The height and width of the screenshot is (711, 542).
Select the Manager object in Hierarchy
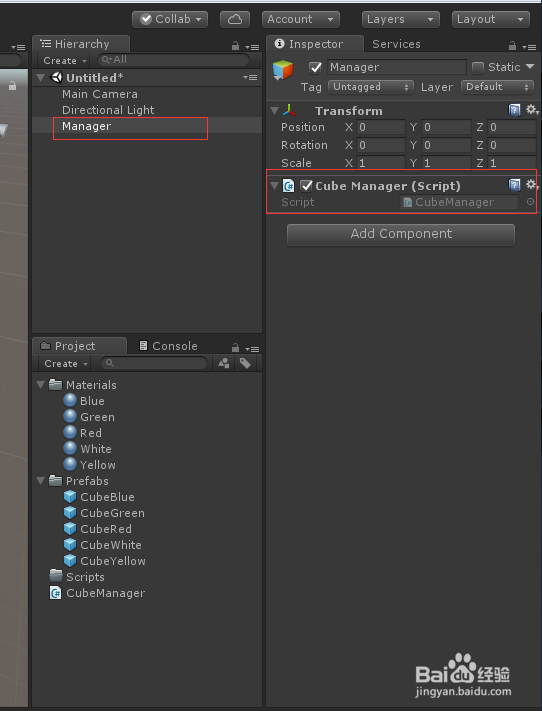pyautogui.click(x=86, y=126)
